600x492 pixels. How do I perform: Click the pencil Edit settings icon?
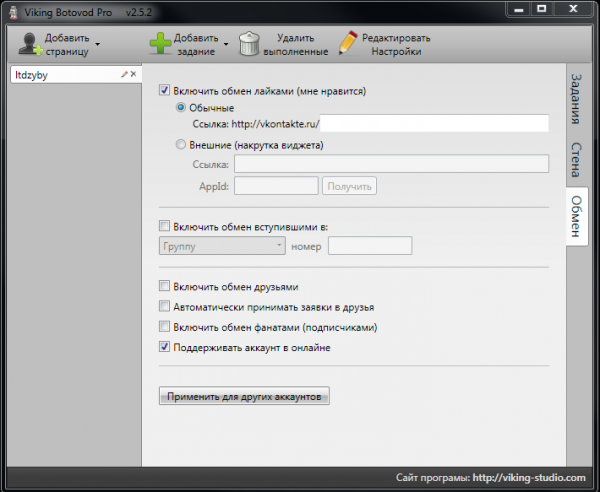(x=348, y=43)
